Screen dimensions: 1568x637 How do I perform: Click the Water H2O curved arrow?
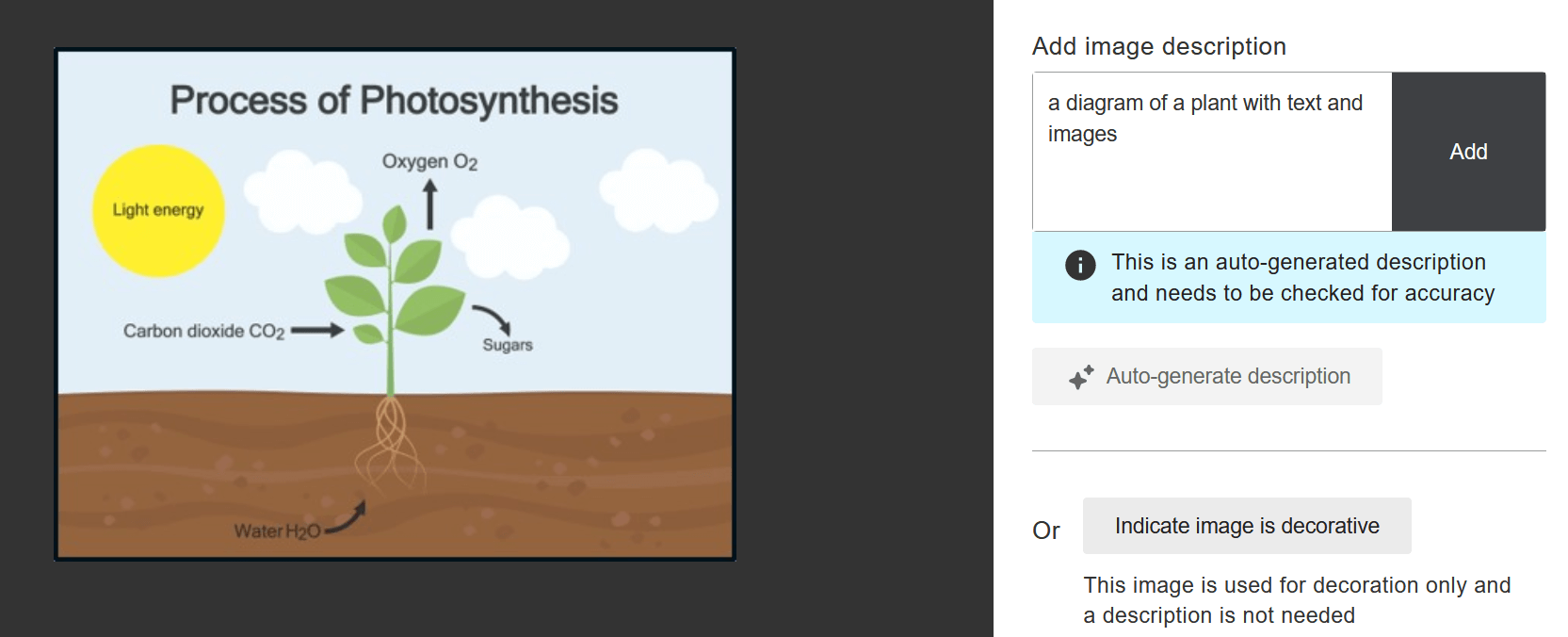(346, 518)
